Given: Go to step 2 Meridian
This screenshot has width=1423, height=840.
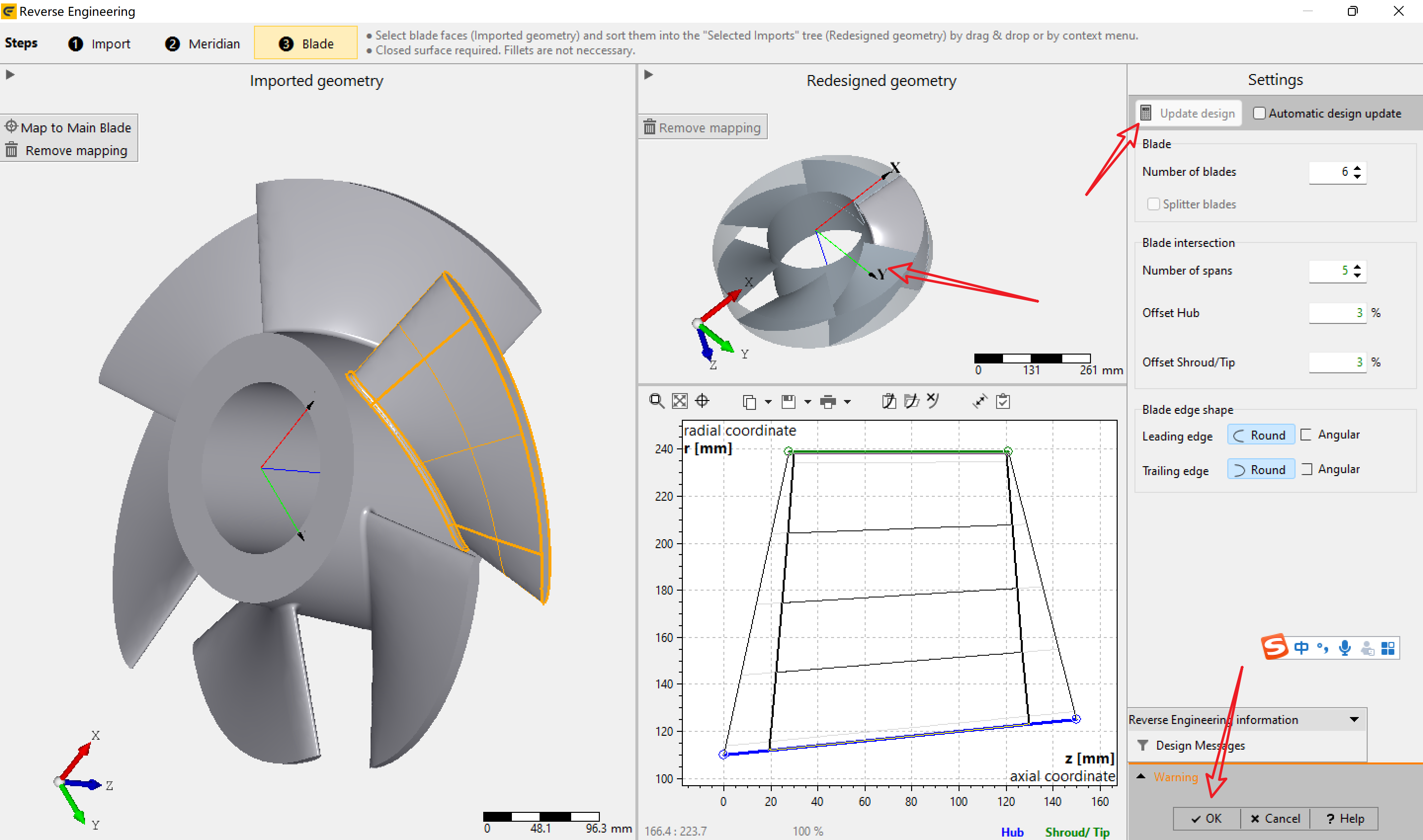Looking at the screenshot, I should pyautogui.click(x=202, y=43).
